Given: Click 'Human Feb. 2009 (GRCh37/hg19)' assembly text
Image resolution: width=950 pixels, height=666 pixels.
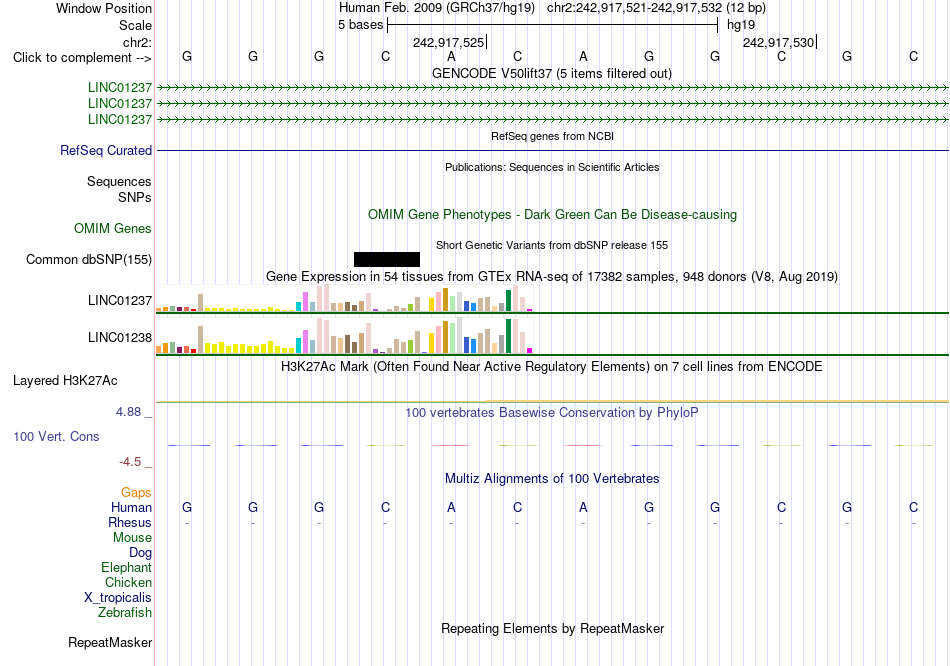Looking at the screenshot, I should pyautogui.click(x=437, y=8).
